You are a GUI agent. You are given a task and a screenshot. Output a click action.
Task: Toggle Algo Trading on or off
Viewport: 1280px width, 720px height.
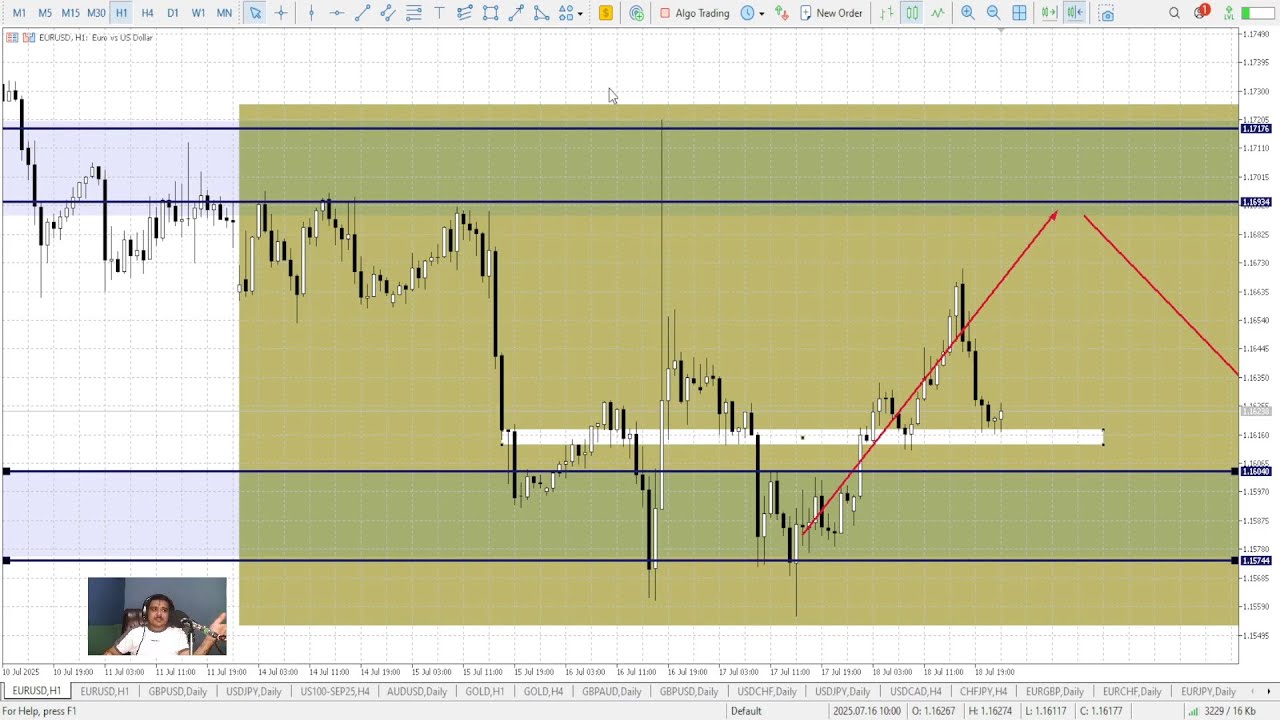click(x=694, y=13)
